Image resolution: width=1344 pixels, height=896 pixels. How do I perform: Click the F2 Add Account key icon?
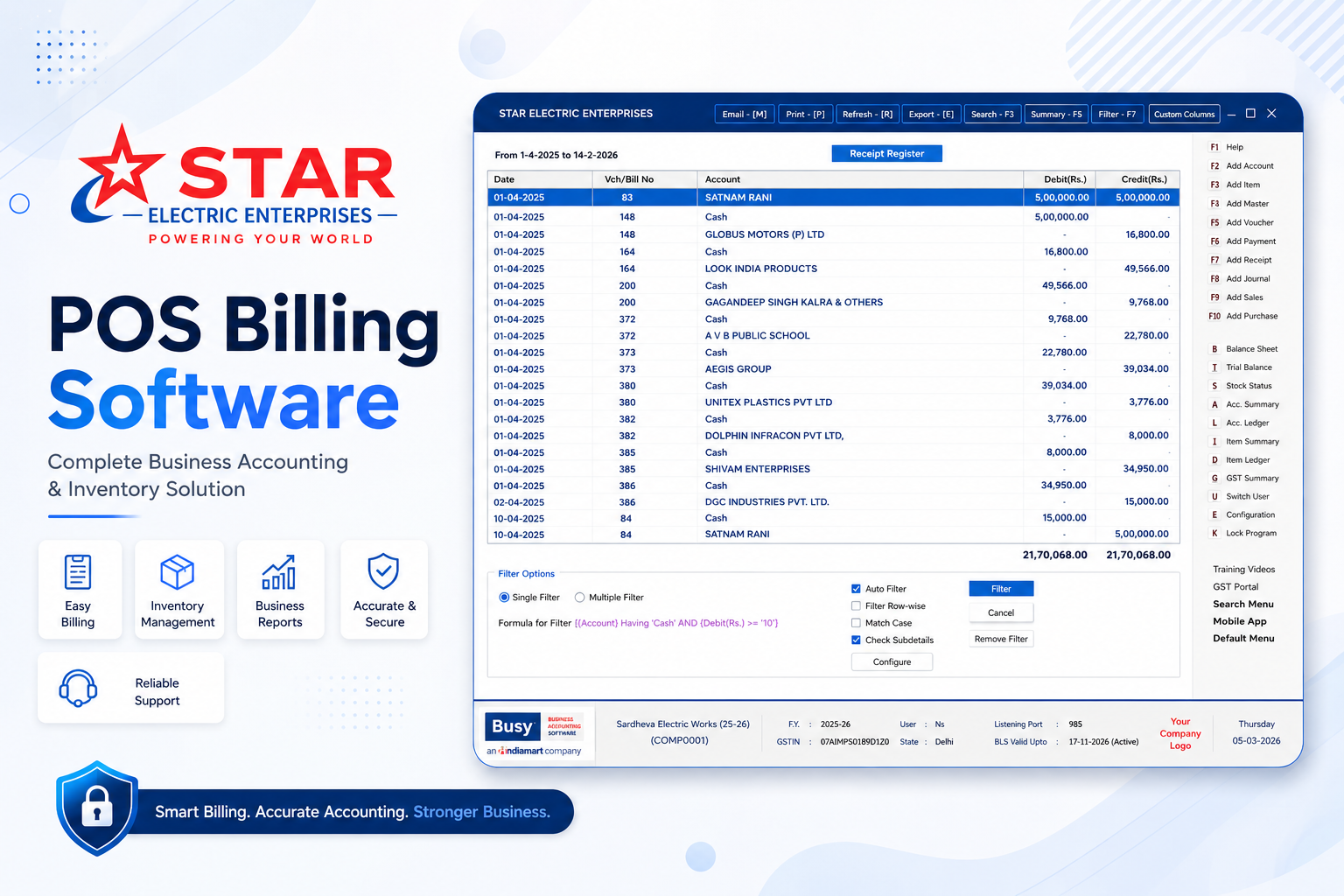coord(1214,166)
